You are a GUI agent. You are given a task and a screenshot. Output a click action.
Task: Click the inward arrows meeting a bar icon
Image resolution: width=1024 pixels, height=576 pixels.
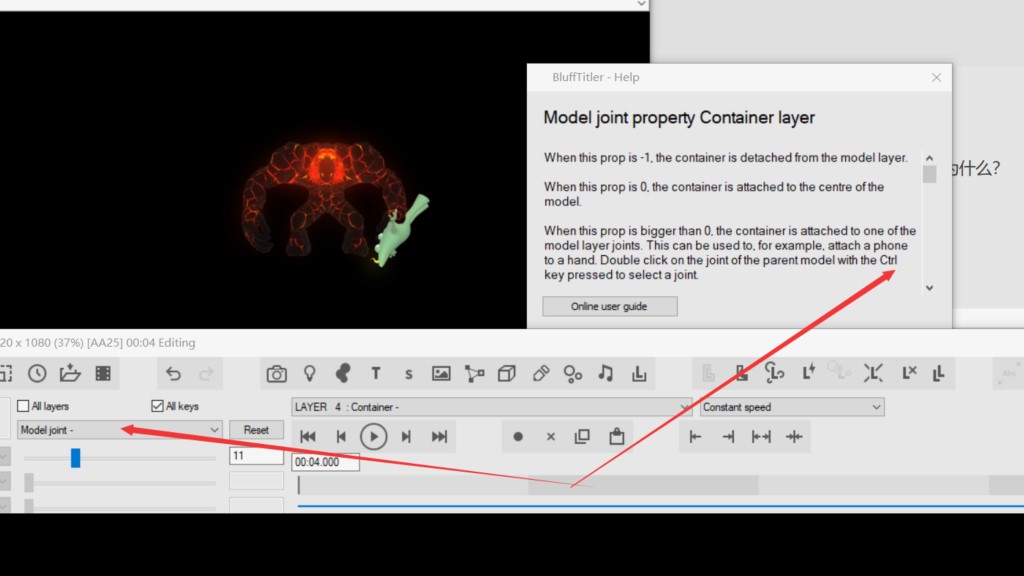[x=794, y=437]
